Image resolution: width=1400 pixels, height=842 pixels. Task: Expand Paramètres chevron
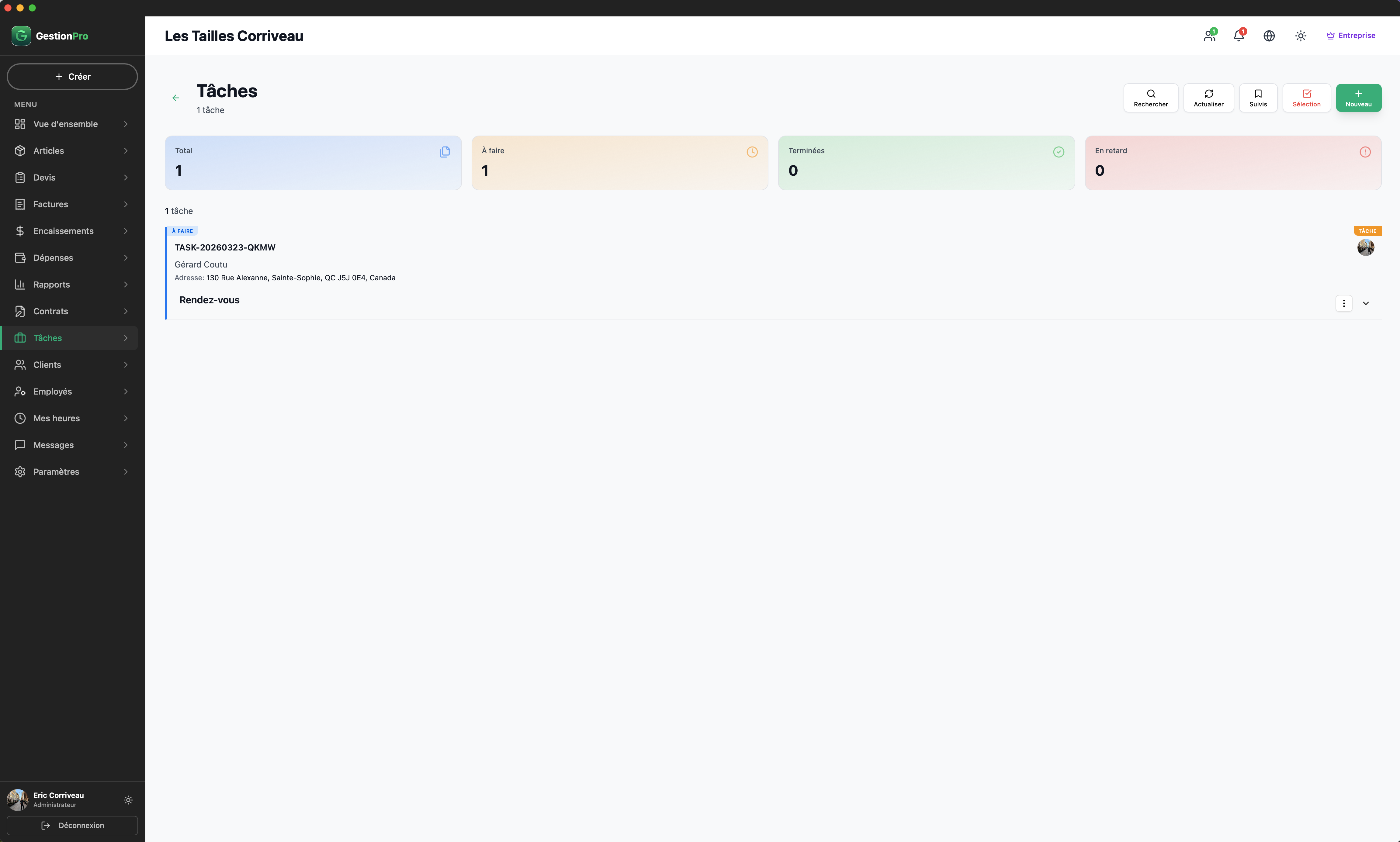125,471
